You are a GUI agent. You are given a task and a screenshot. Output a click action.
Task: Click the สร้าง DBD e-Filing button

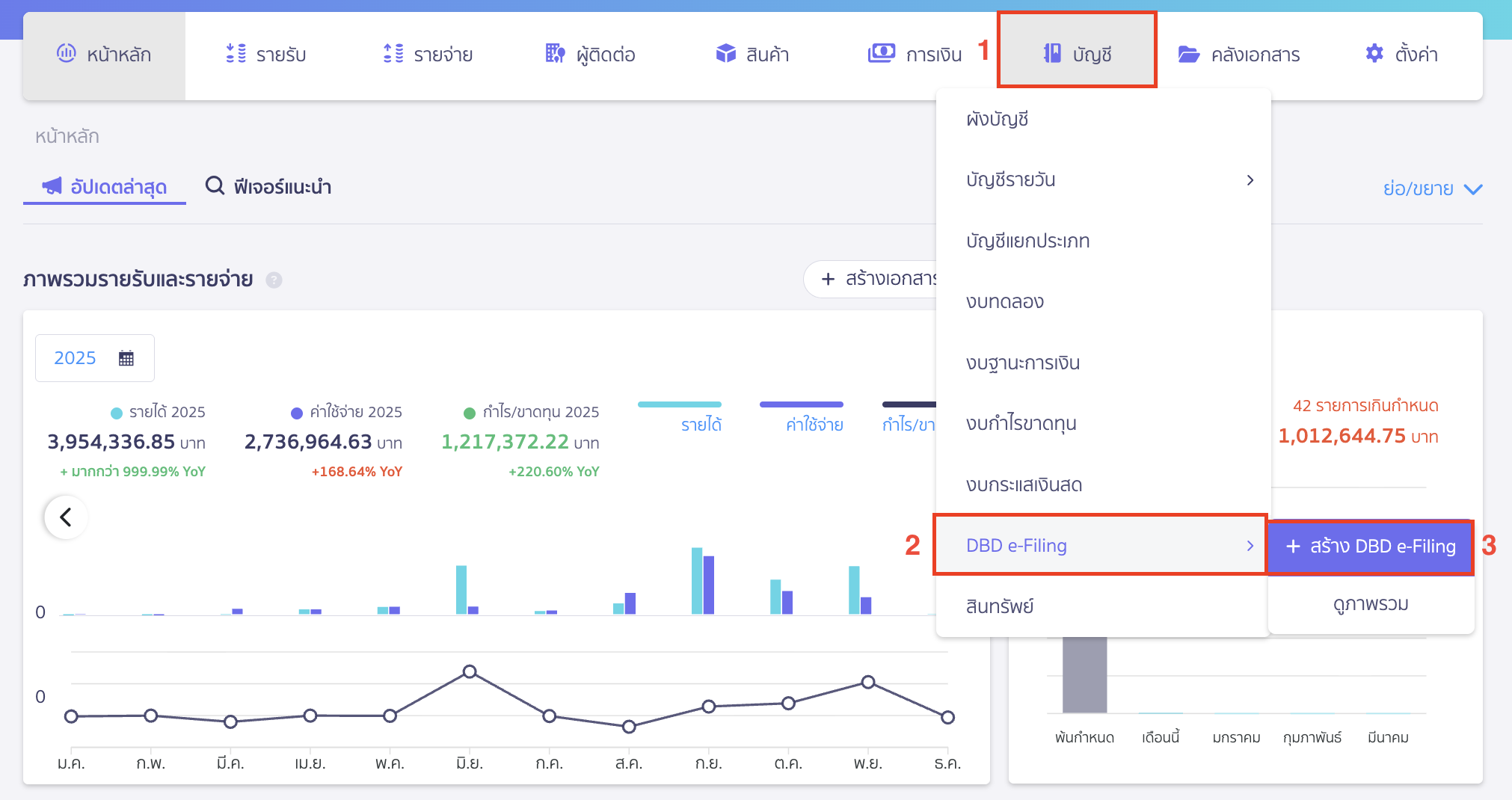(x=1371, y=547)
